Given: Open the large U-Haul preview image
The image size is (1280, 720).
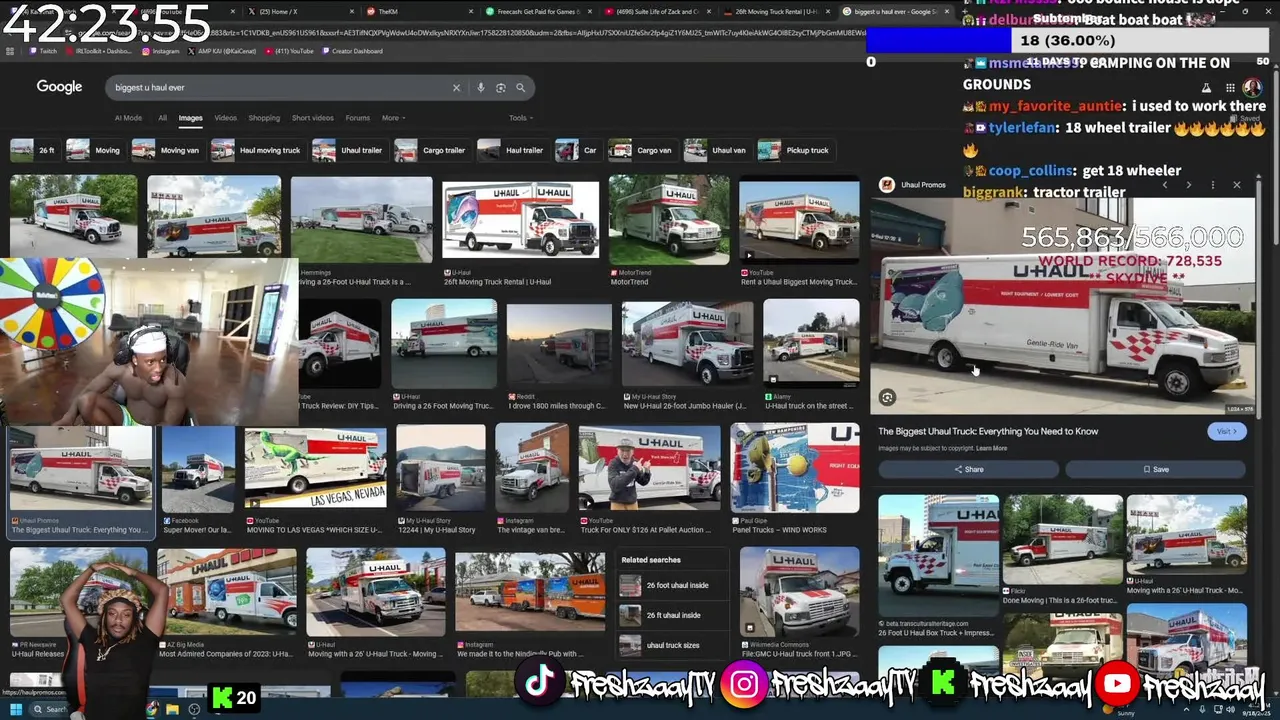Looking at the screenshot, I should click(x=1062, y=305).
